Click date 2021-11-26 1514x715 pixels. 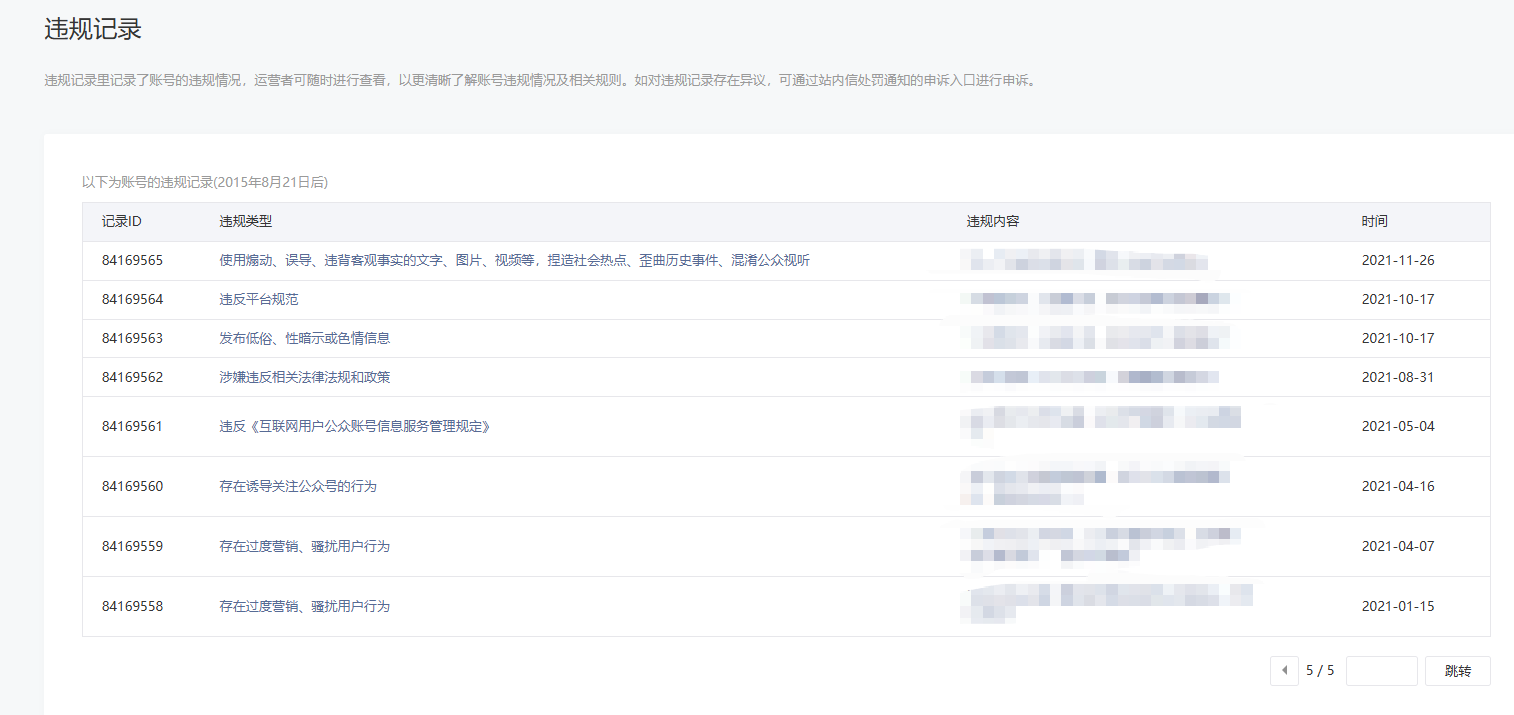(x=1398, y=260)
